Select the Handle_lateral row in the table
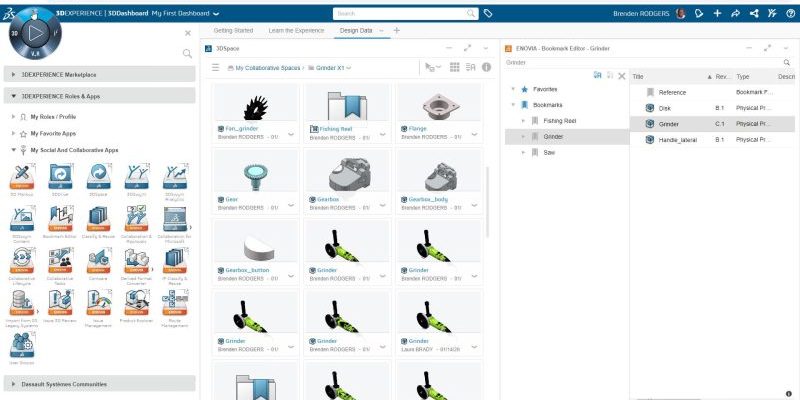800x400 pixels. click(712, 140)
